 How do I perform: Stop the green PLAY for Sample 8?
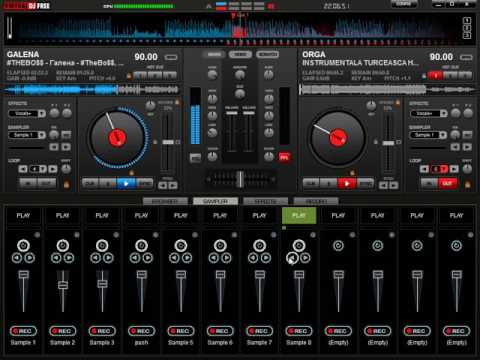tap(299, 216)
